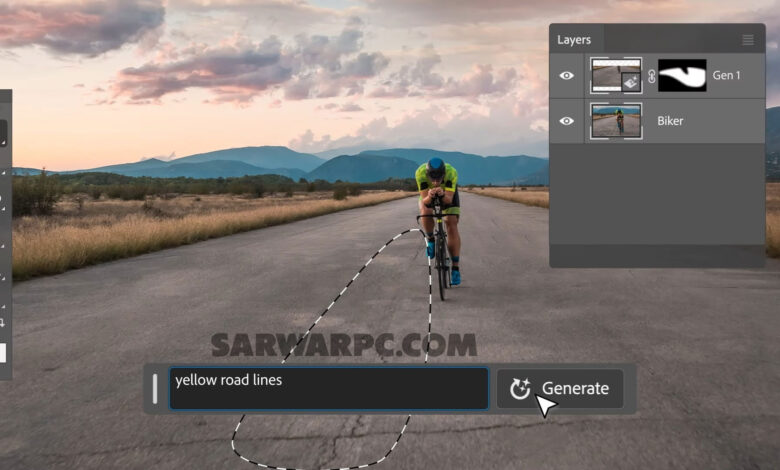This screenshot has height=470, width=780.
Task: Click the prompt field reading yellow road lines
Action: [329, 388]
